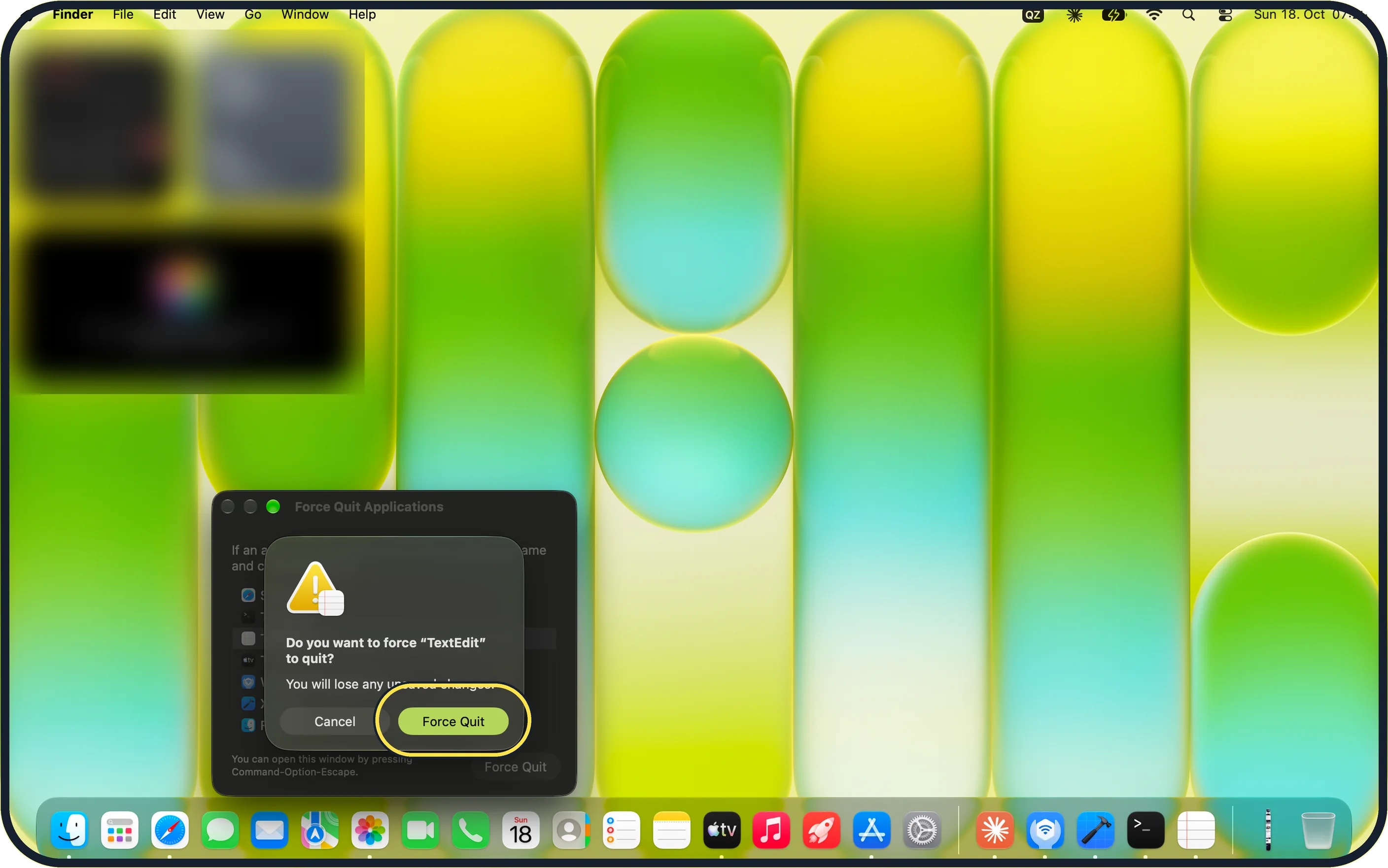Confirm with the green Force Quit button

pos(452,721)
